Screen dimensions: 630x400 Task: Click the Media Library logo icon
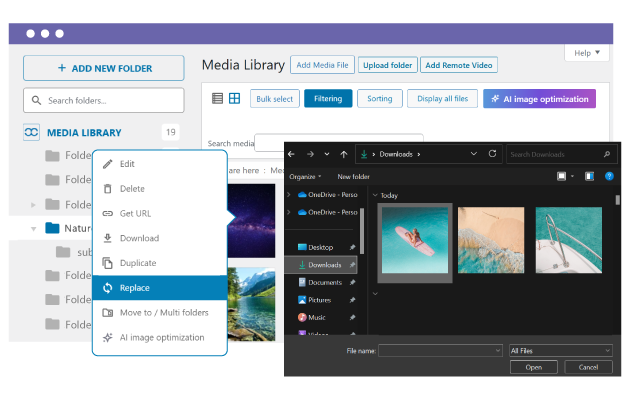click(x=32, y=132)
